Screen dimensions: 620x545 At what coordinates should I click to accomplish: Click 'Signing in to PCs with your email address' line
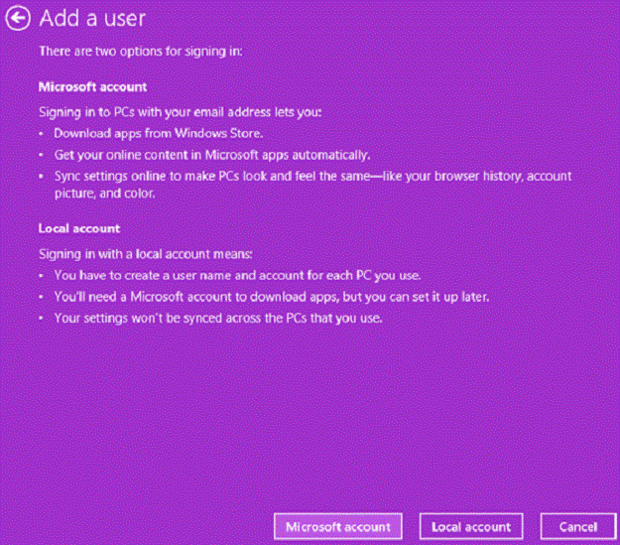click(x=180, y=112)
